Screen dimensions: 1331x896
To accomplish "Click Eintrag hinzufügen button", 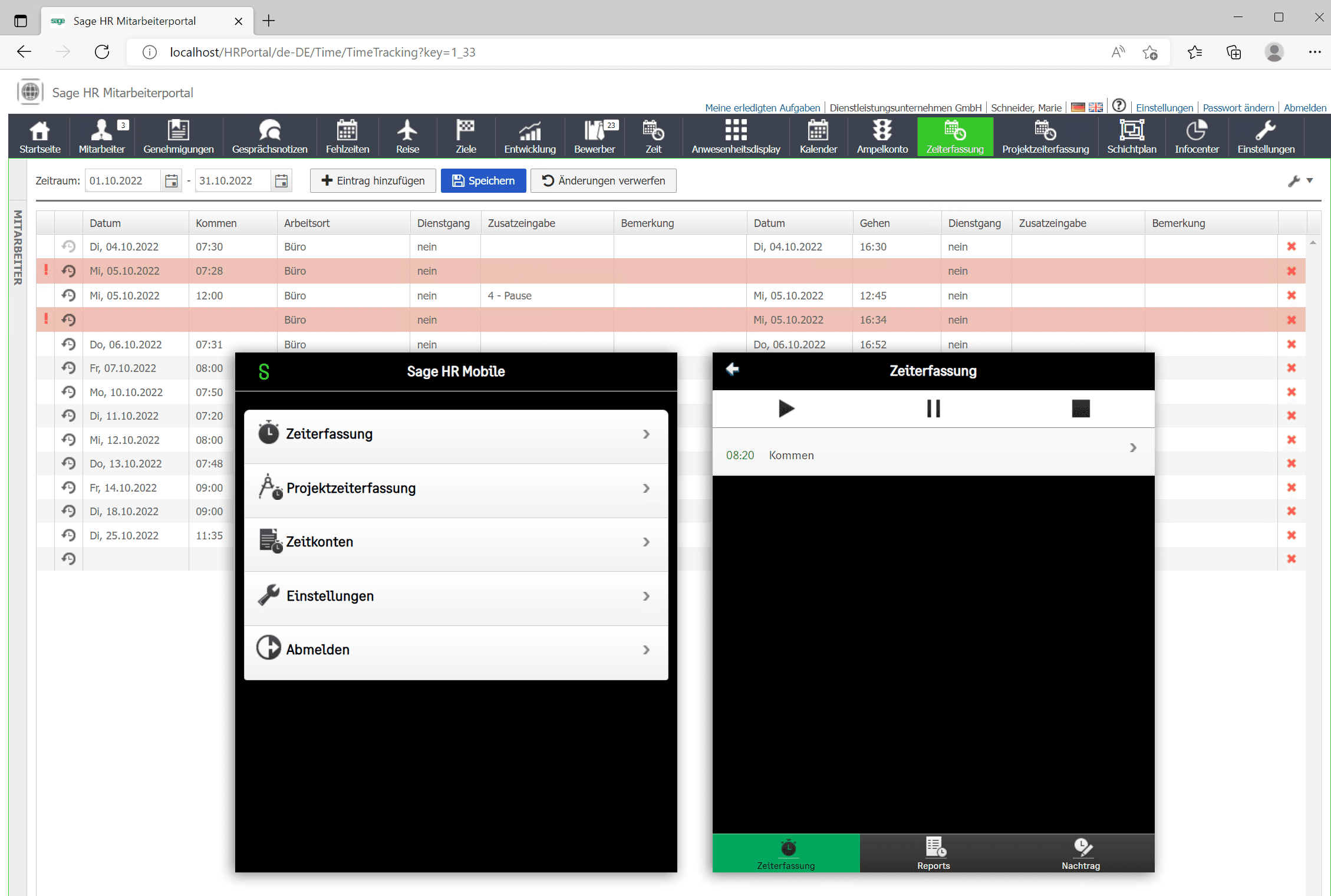I will pos(373,181).
